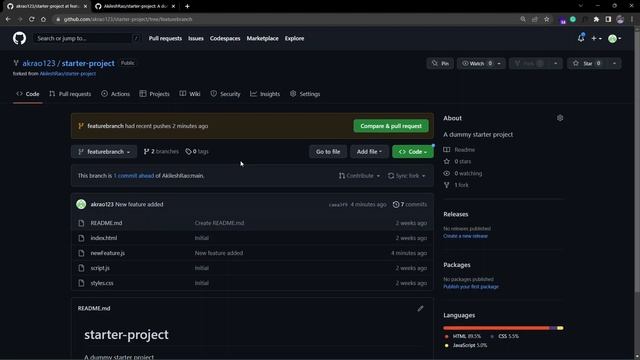This screenshot has height=360, width=640.
Task: Reload the page in the browser
Action: point(31,19)
